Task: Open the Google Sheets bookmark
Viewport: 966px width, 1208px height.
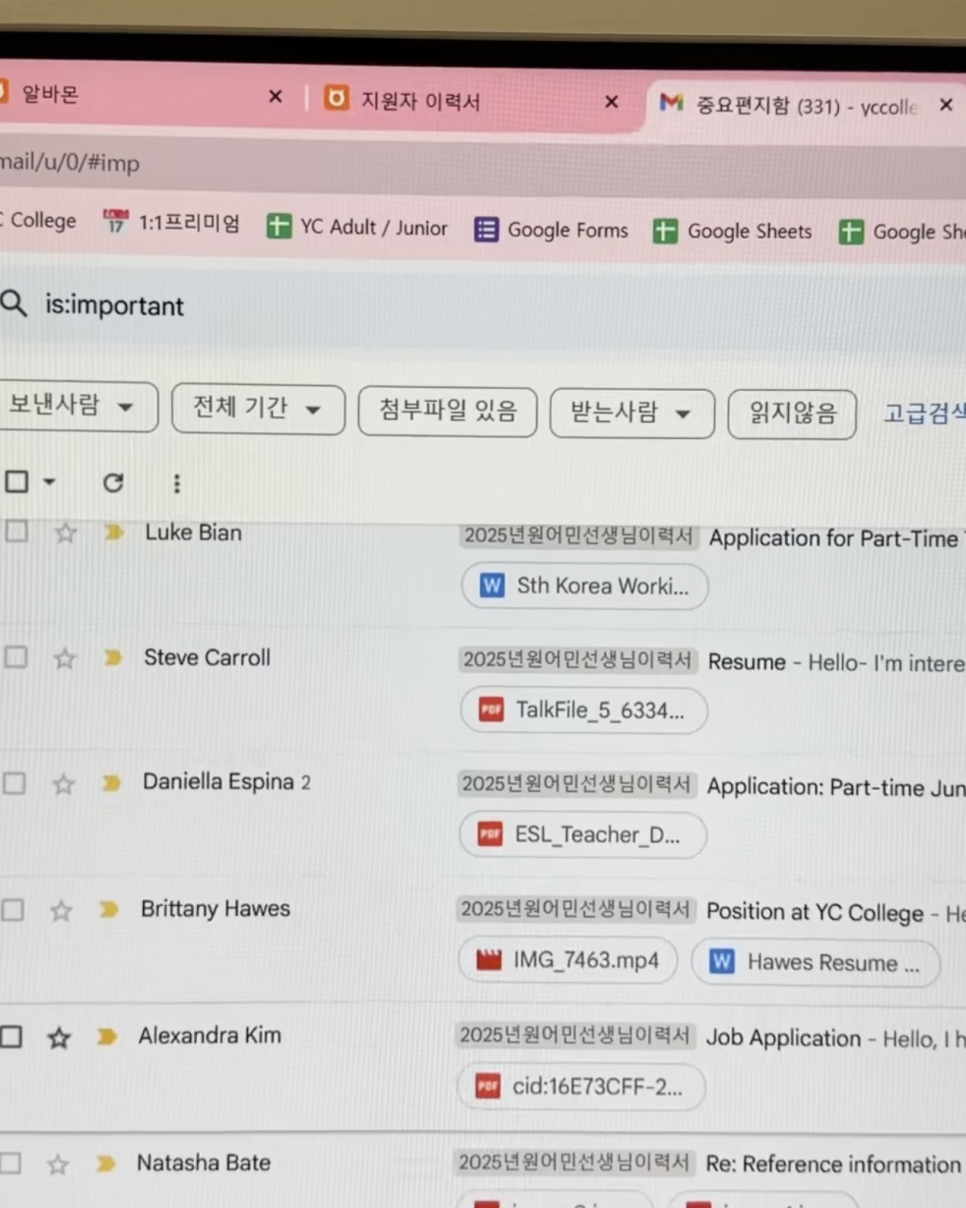Action: pos(733,231)
